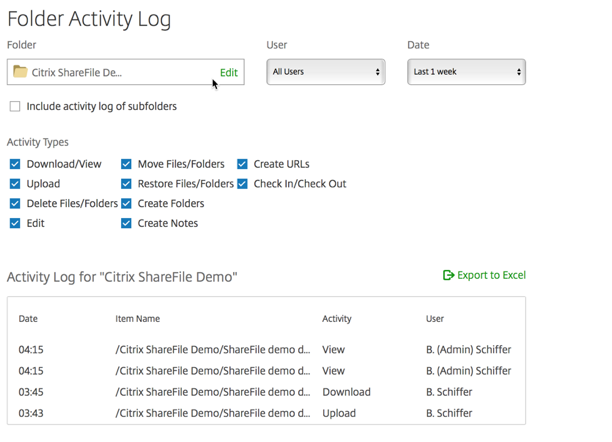612x442 pixels.
Task: Click the yellow folder icon in Folder field
Action: [20, 72]
